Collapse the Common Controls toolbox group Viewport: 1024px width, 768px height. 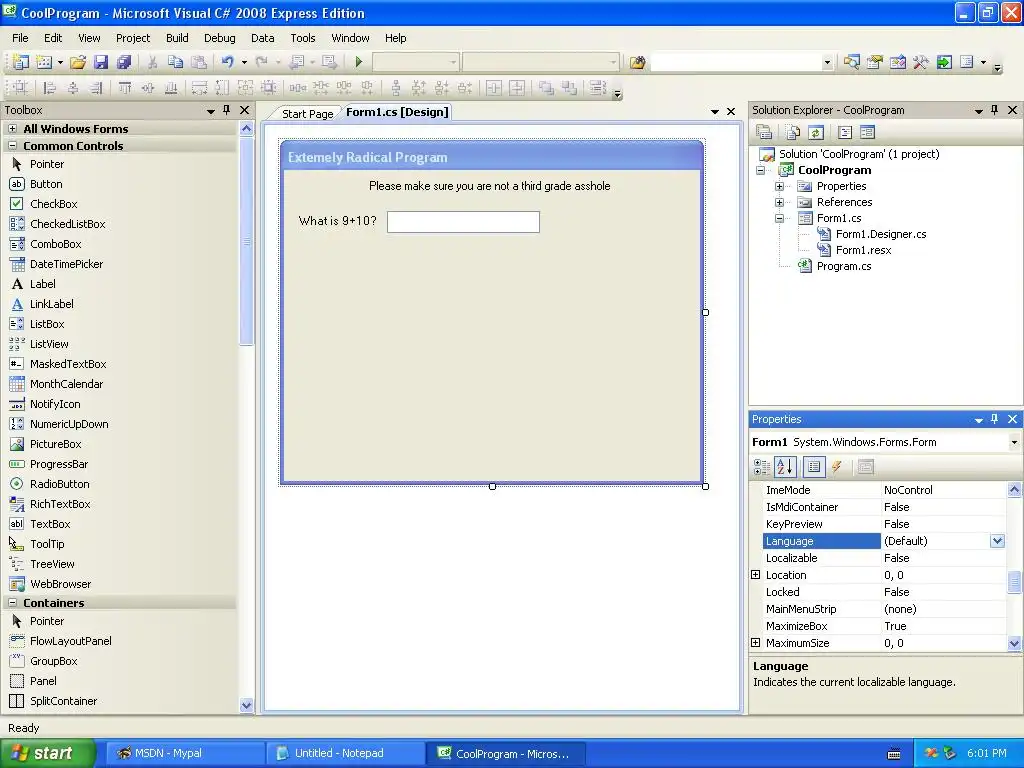pyautogui.click(x=12, y=146)
